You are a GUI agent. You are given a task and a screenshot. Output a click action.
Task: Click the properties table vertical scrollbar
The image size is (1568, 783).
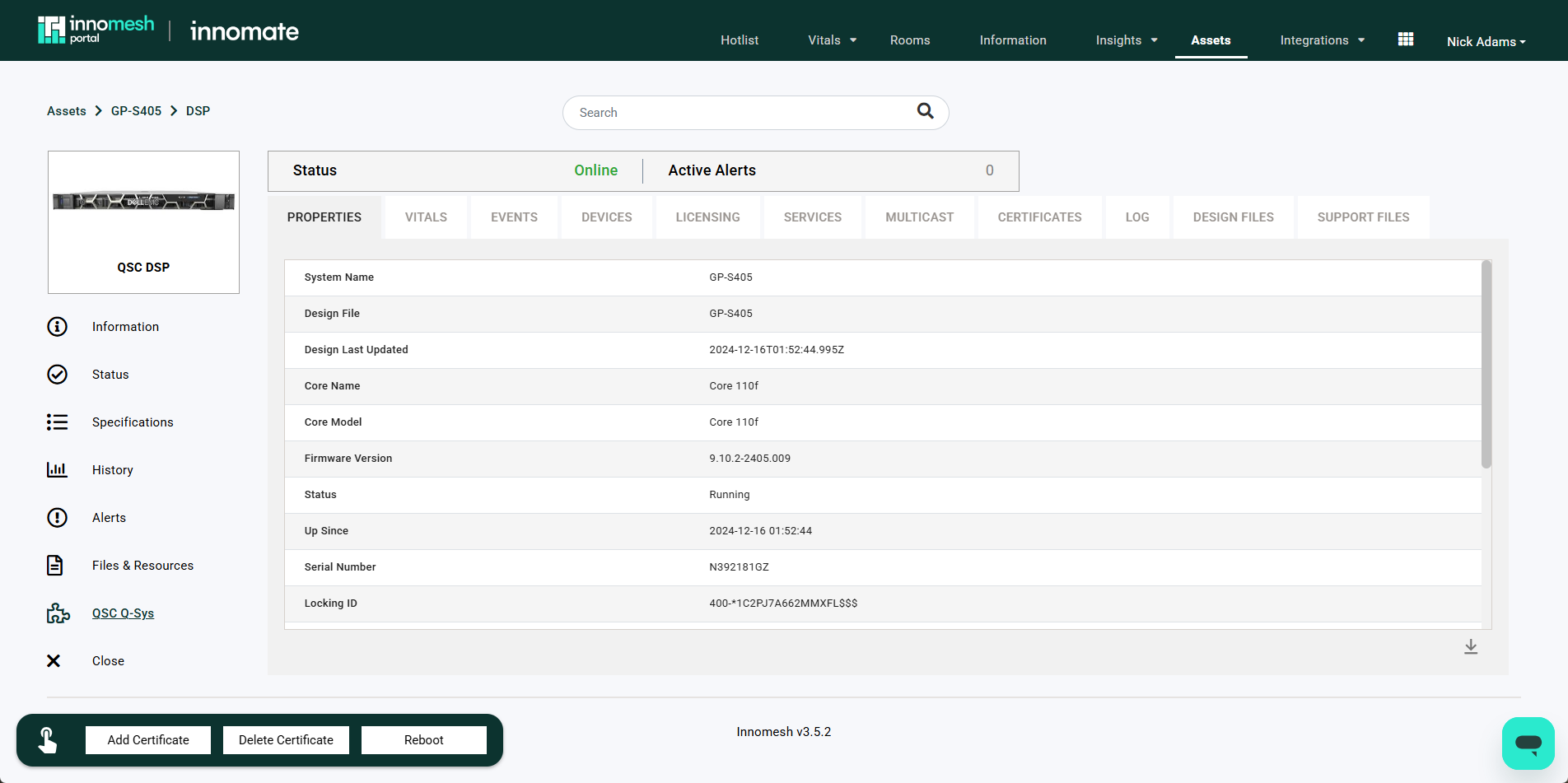coord(1486,364)
